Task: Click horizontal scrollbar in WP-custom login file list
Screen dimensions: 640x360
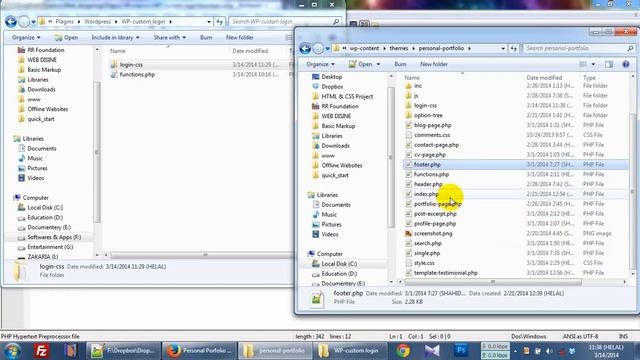Action: click(x=202, y=255)
